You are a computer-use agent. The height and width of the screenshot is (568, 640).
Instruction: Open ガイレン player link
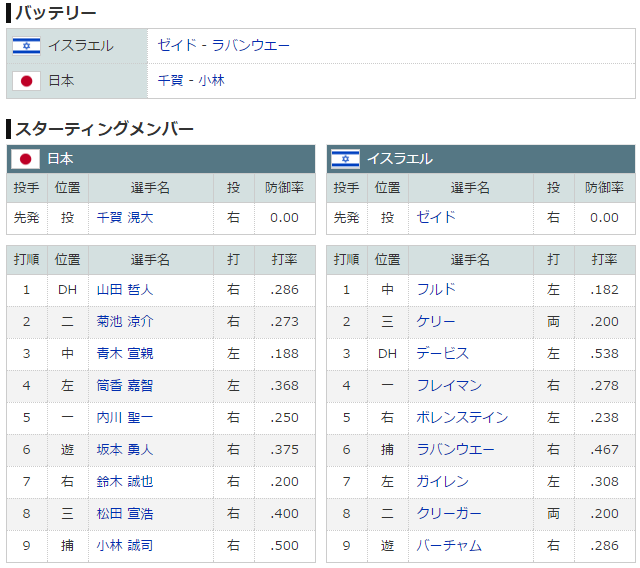coord(442,481)
